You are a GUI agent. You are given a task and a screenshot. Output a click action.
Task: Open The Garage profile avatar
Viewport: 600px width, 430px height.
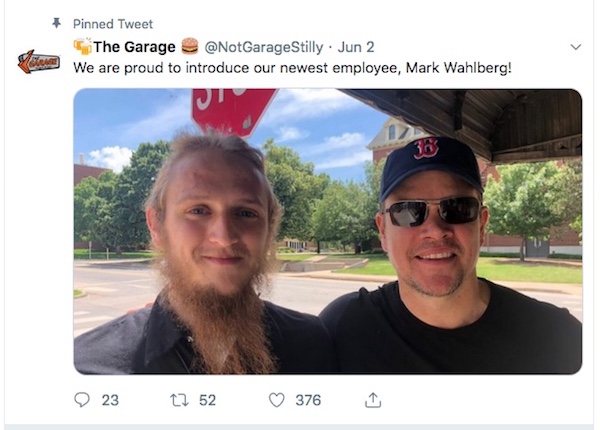38,62
